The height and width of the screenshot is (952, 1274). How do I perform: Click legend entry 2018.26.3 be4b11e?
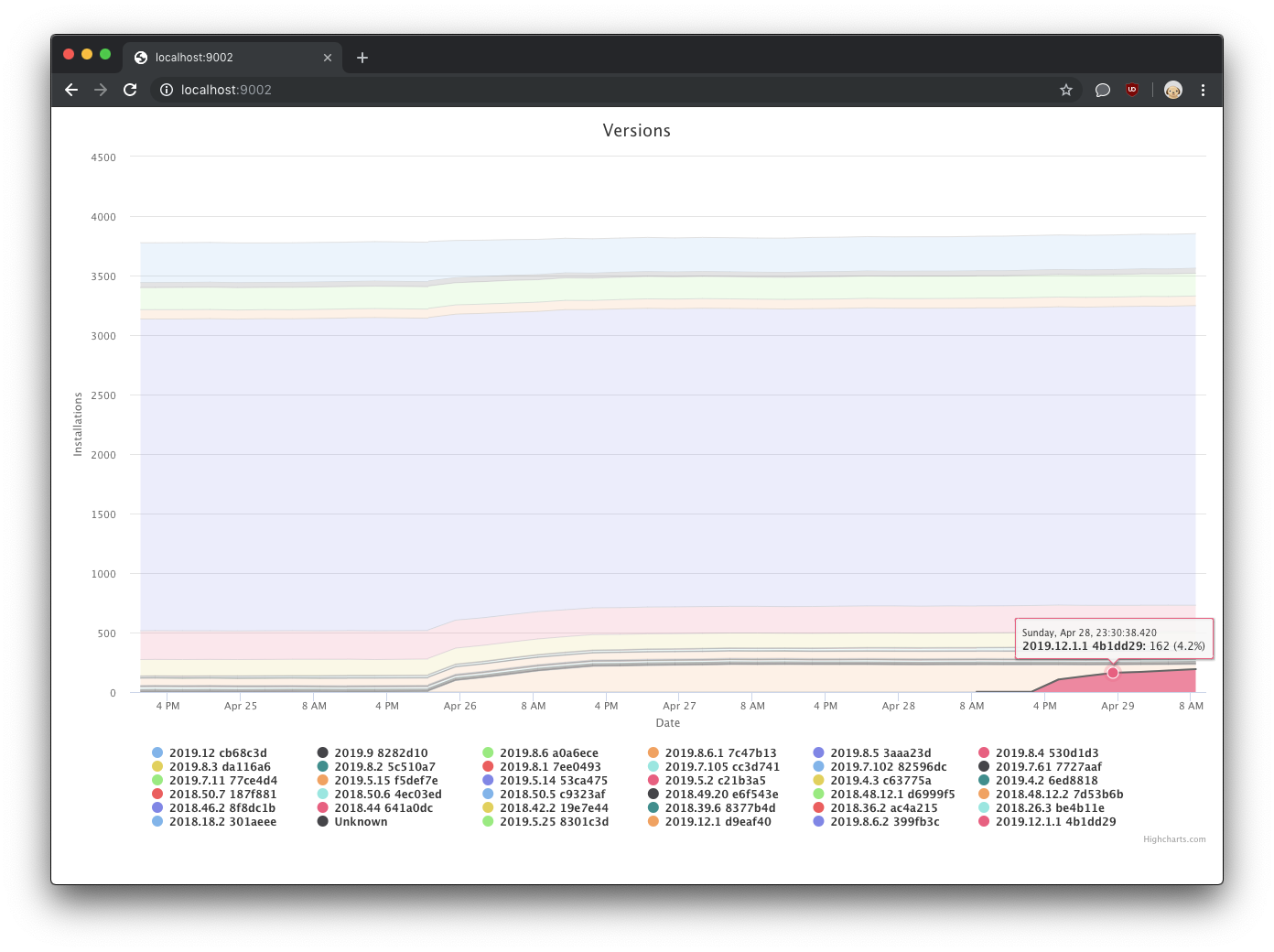[1042, 808]
